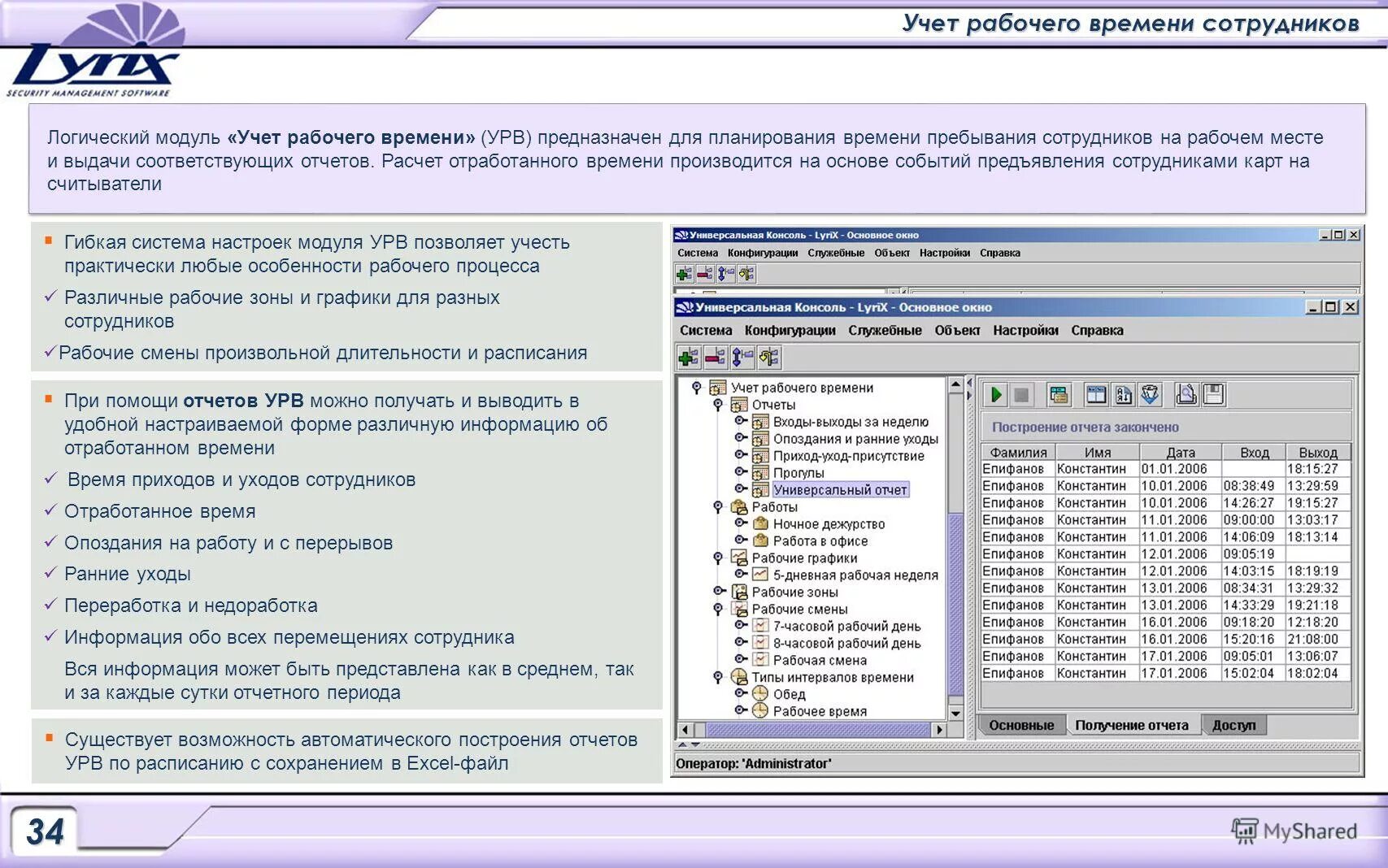Click the green plus add-object toolbar icon in front window
Screen dimensions: 1388x868
pos(688,357)
